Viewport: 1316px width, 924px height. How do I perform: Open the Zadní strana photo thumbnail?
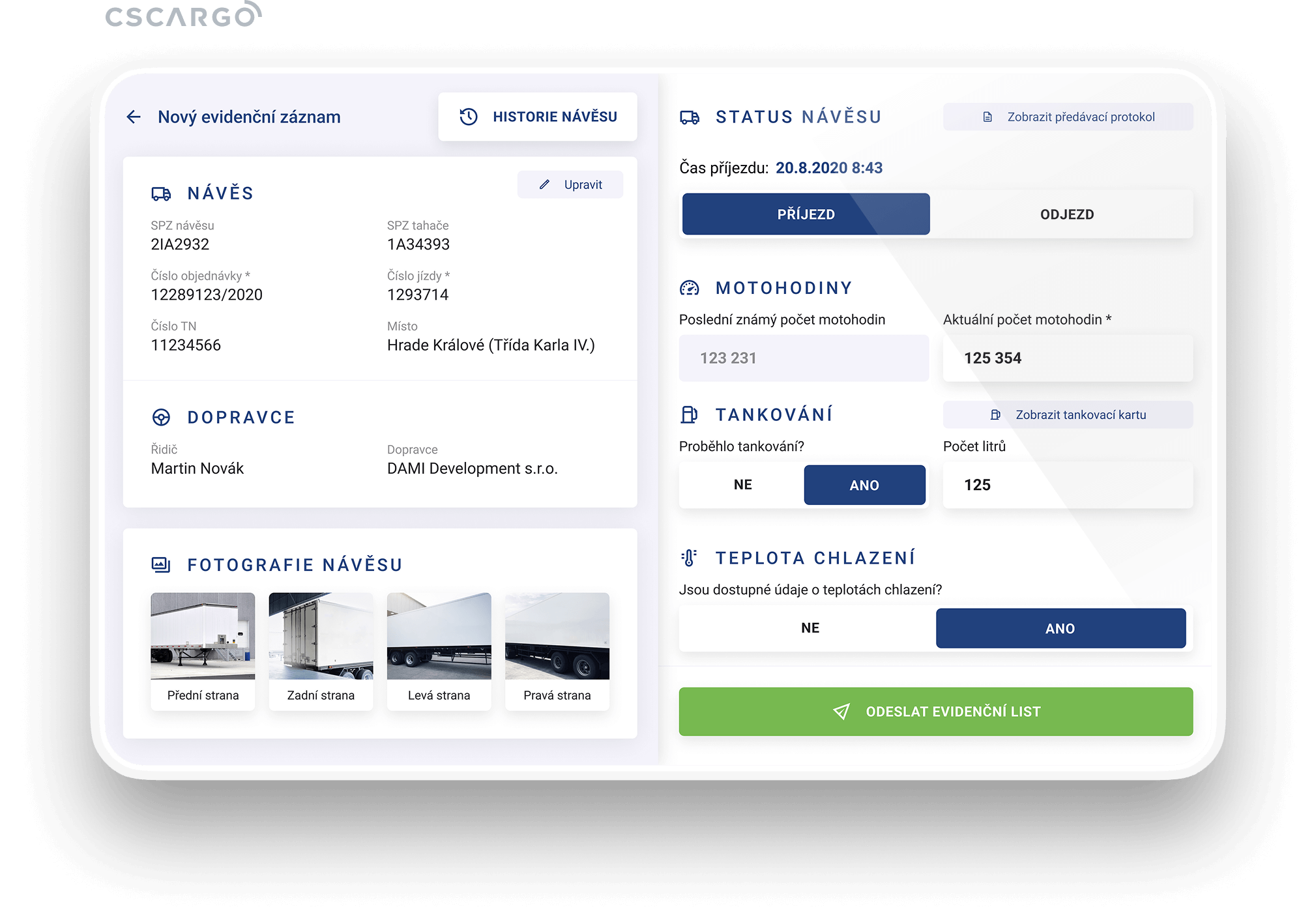[321, 636]
